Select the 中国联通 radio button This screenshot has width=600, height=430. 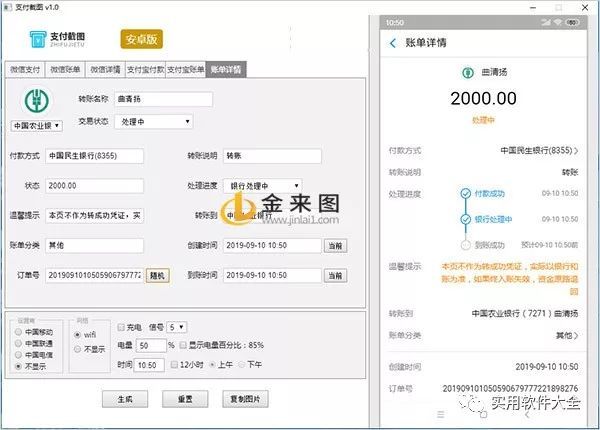[18, 343]
